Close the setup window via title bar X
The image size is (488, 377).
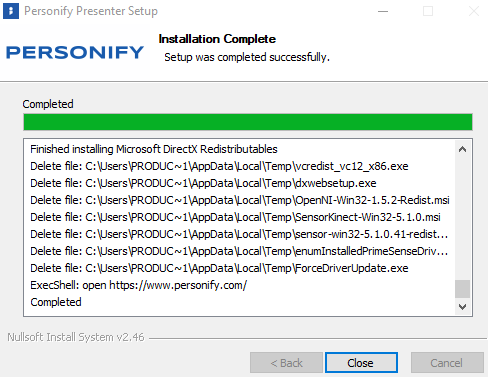pyautogui.click(x=474, y=11)
